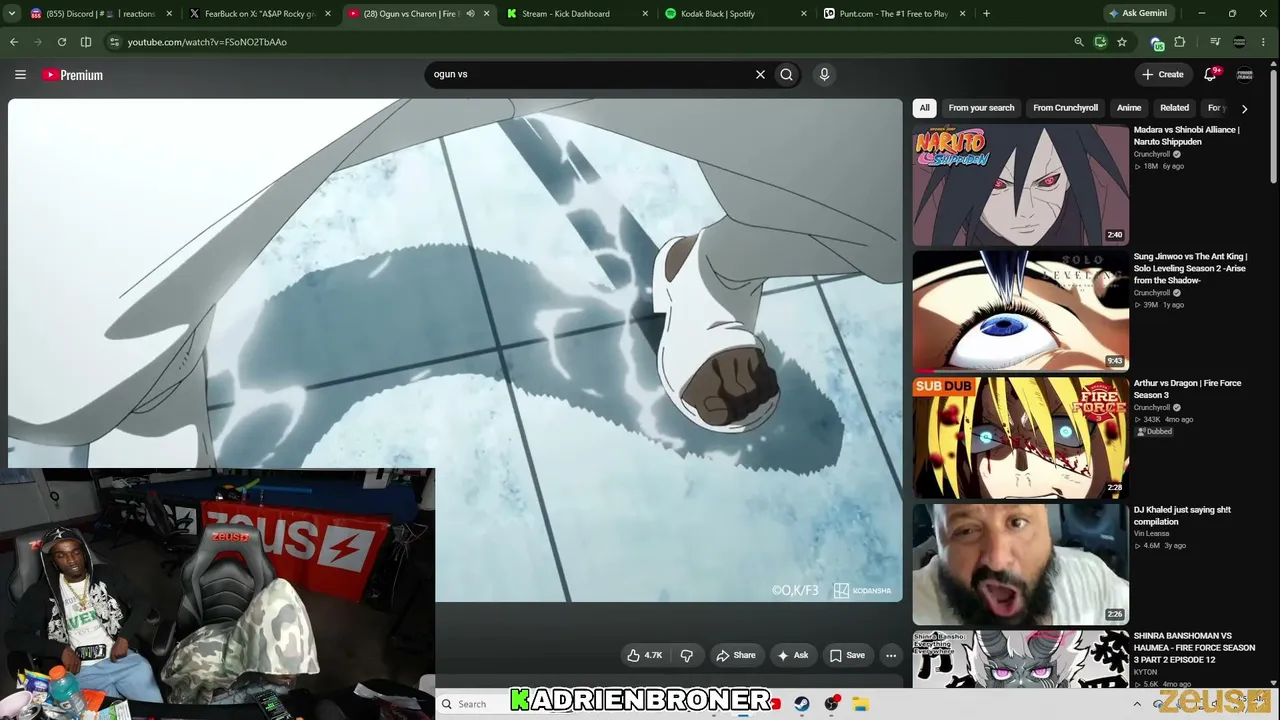Focus the browser address bar URL
The height and width of the screenshot is (720, 1280).
207,42
